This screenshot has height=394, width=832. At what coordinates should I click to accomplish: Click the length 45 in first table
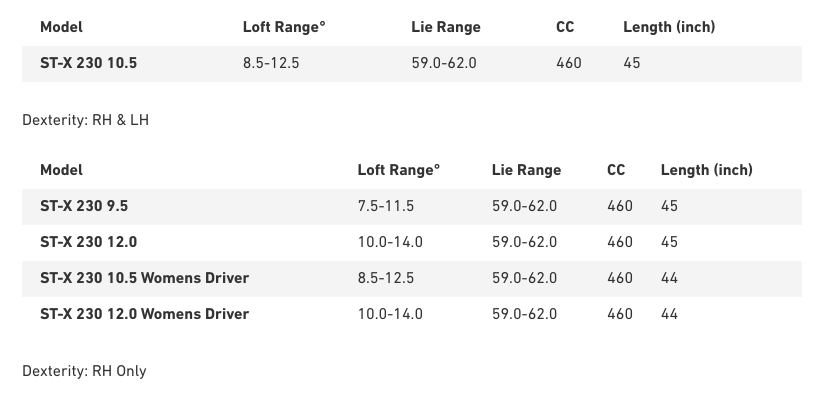631,63
